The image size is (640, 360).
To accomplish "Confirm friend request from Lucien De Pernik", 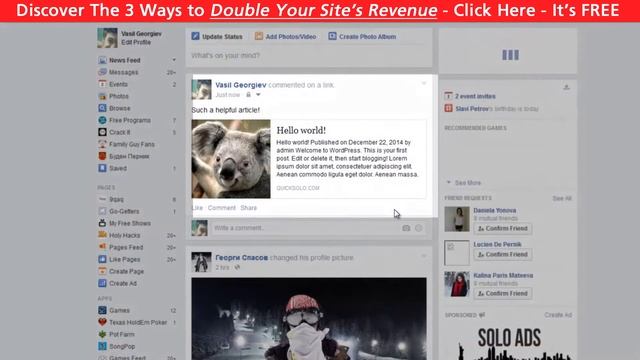I will (x=503, y=254).
